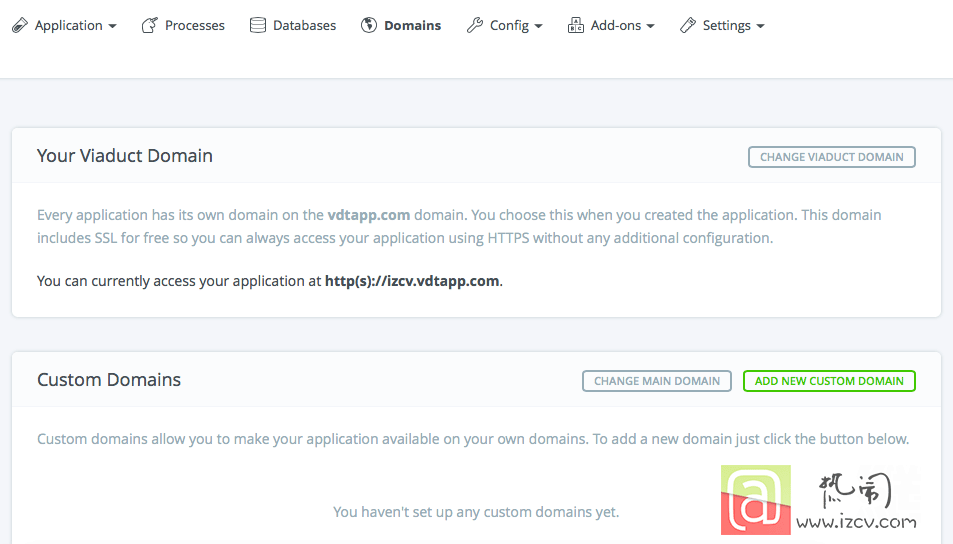Open the Config menu label

[509, 26]
